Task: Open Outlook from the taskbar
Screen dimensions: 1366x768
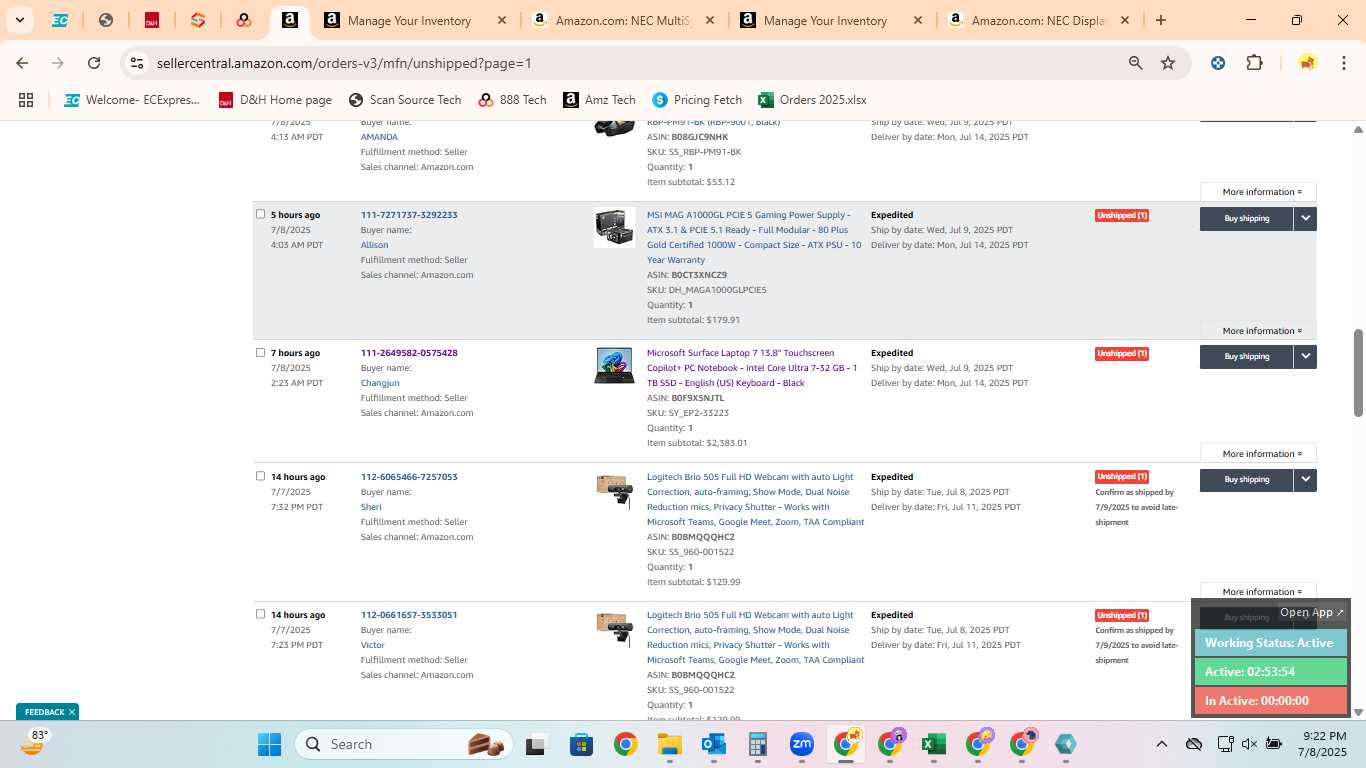Action: [x=713, y=744]
